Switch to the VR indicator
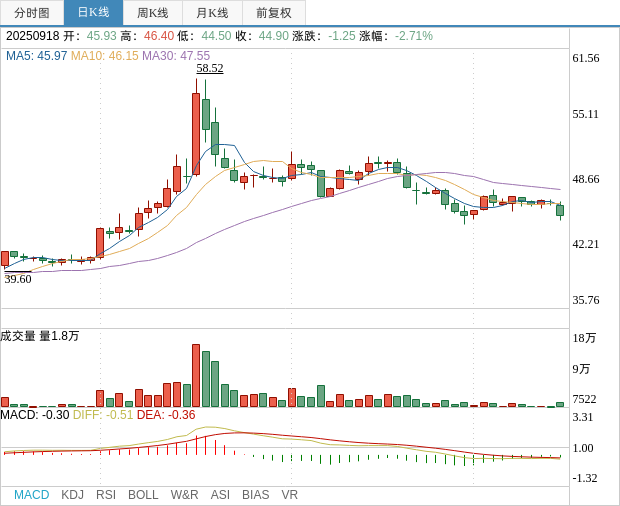Viewport: 620px width, 506px height. 289,495
